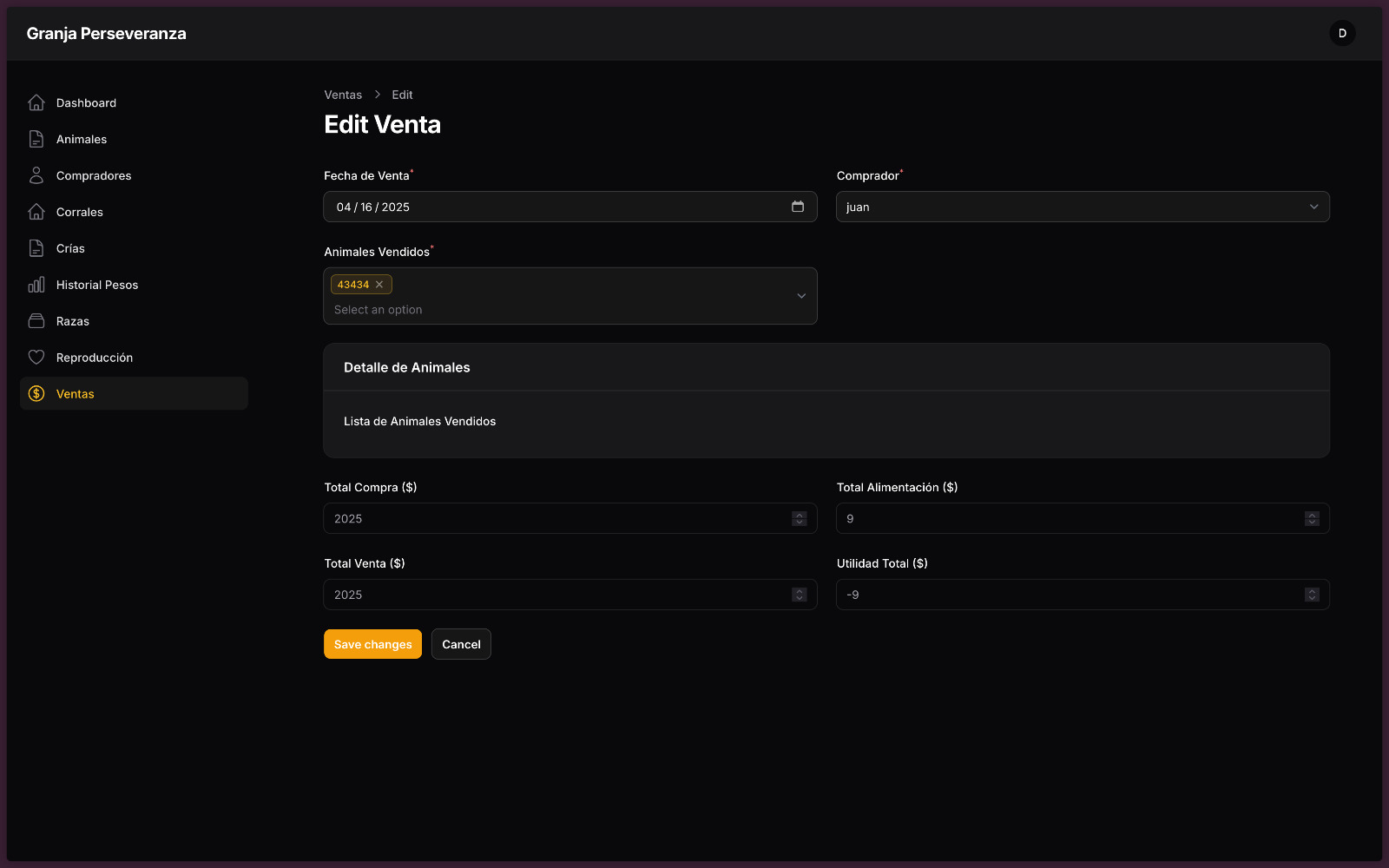Go to Corrales in the sidebar

pos(80,212)
